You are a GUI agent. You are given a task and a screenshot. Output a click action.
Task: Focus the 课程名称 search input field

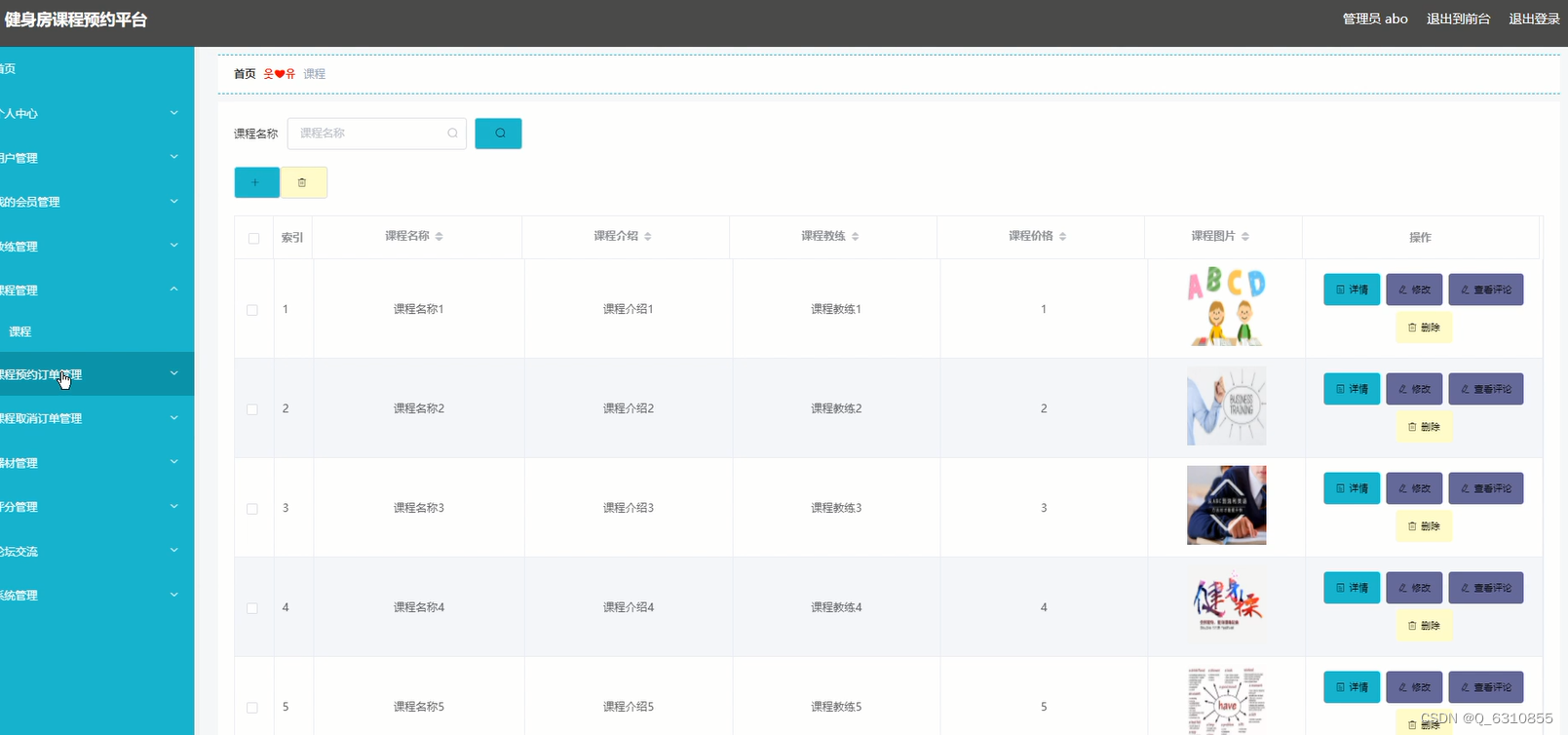click(x=376, y=134)
